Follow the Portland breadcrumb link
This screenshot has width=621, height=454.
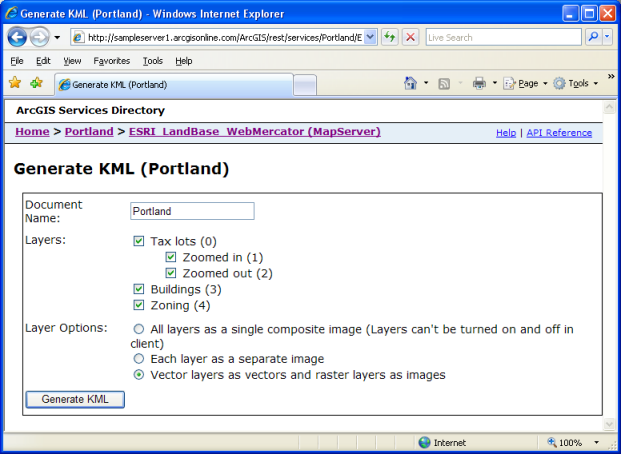coord(89,132)
